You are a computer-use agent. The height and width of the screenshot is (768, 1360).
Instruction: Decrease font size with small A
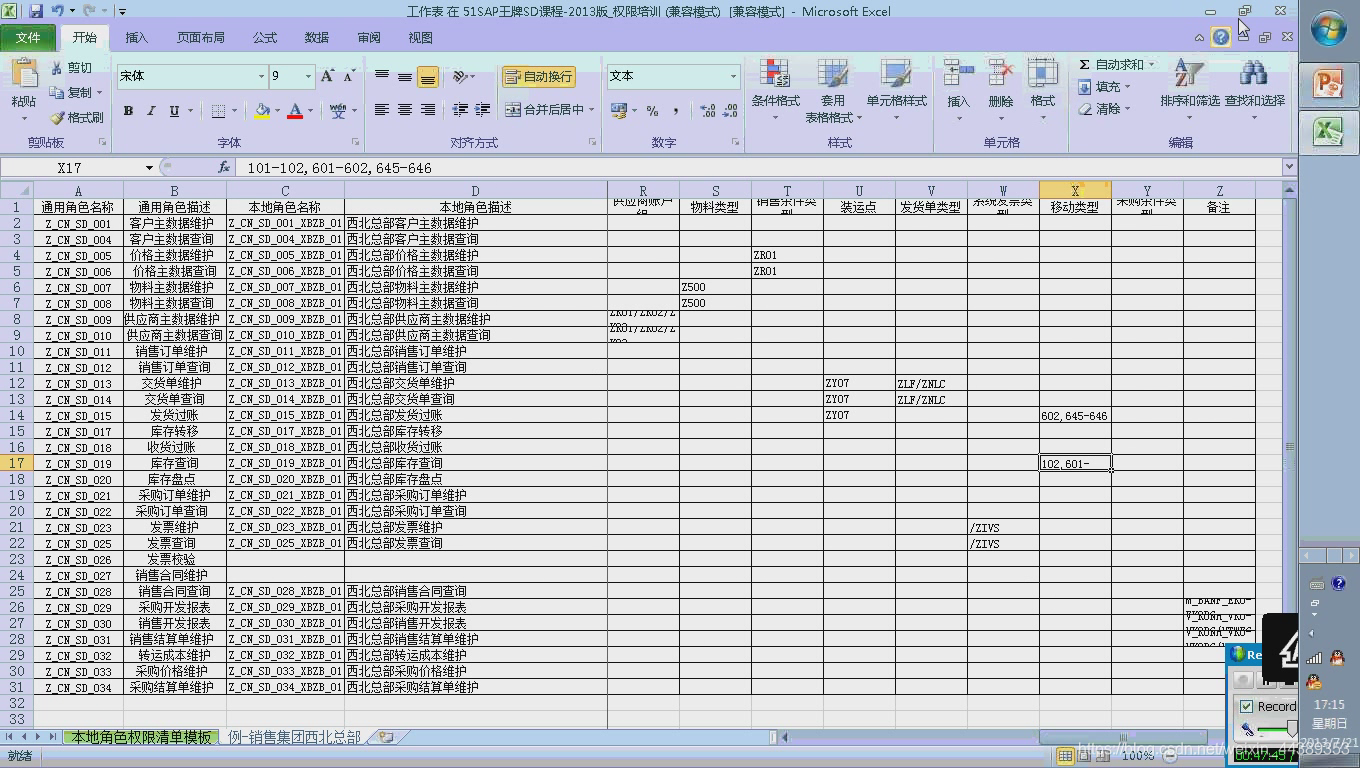click(x=348, y=76)
